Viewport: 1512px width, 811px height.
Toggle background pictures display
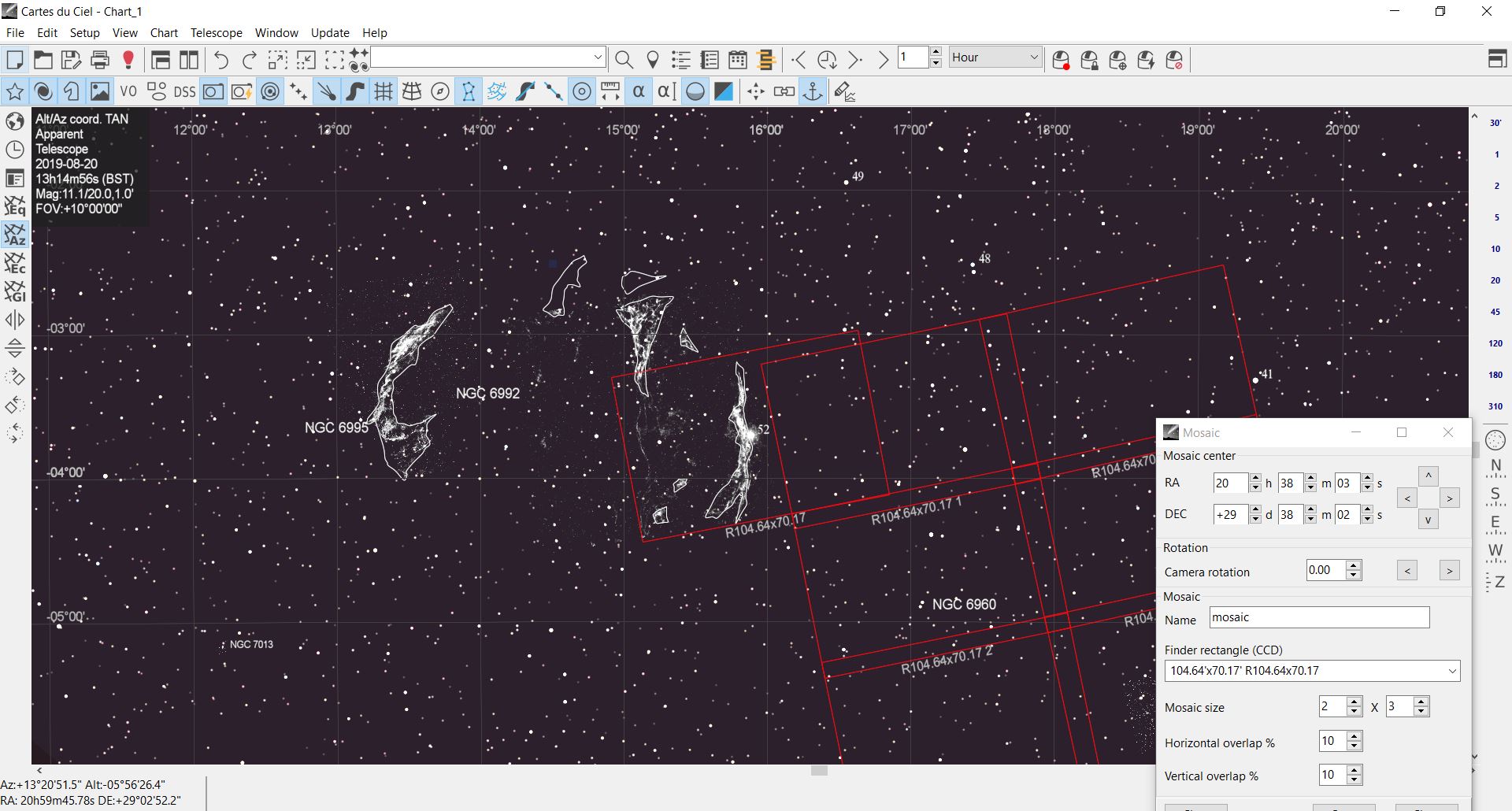[x=100, y=92]
